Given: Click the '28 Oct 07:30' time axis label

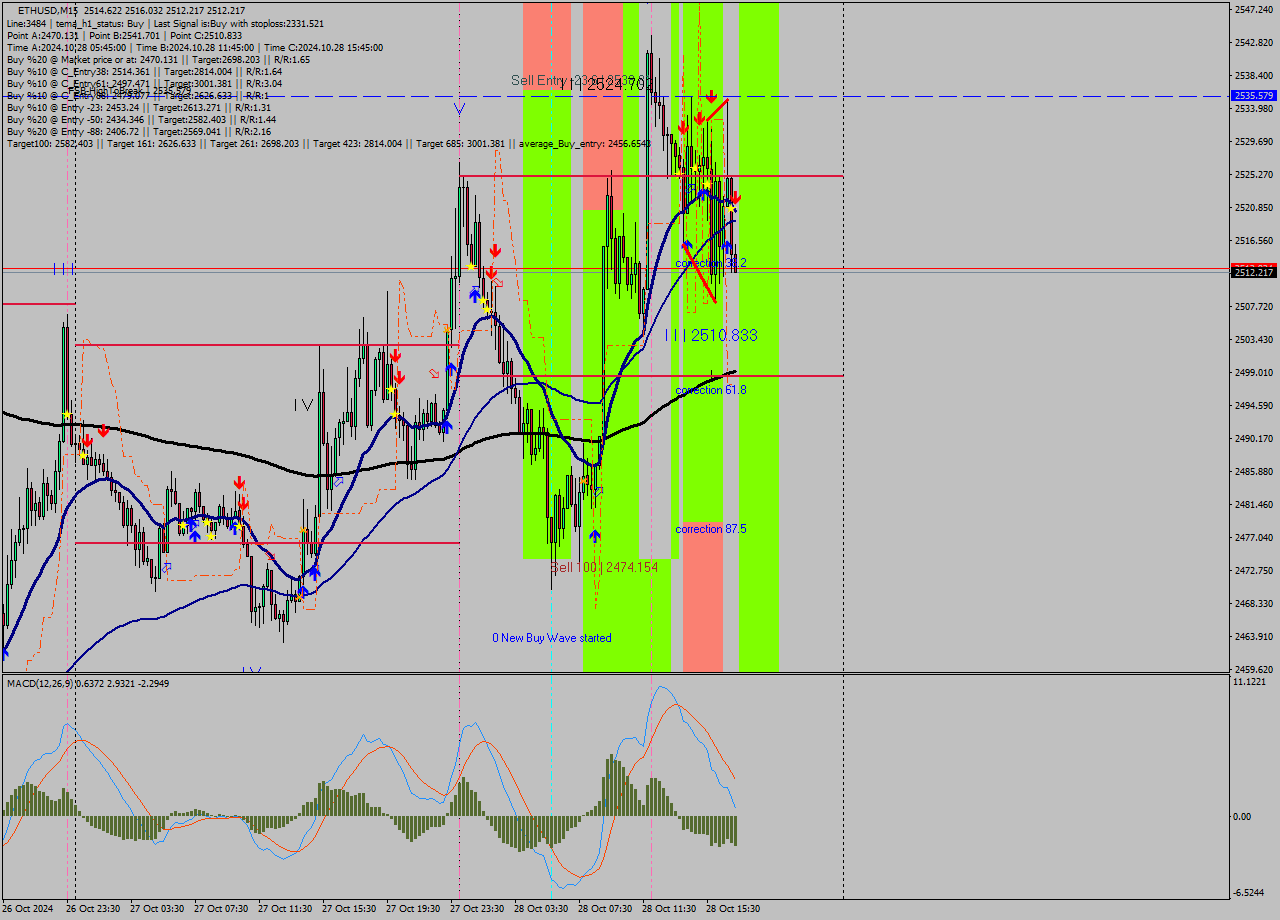Looking at the screenshot, I should pos(605,909).
